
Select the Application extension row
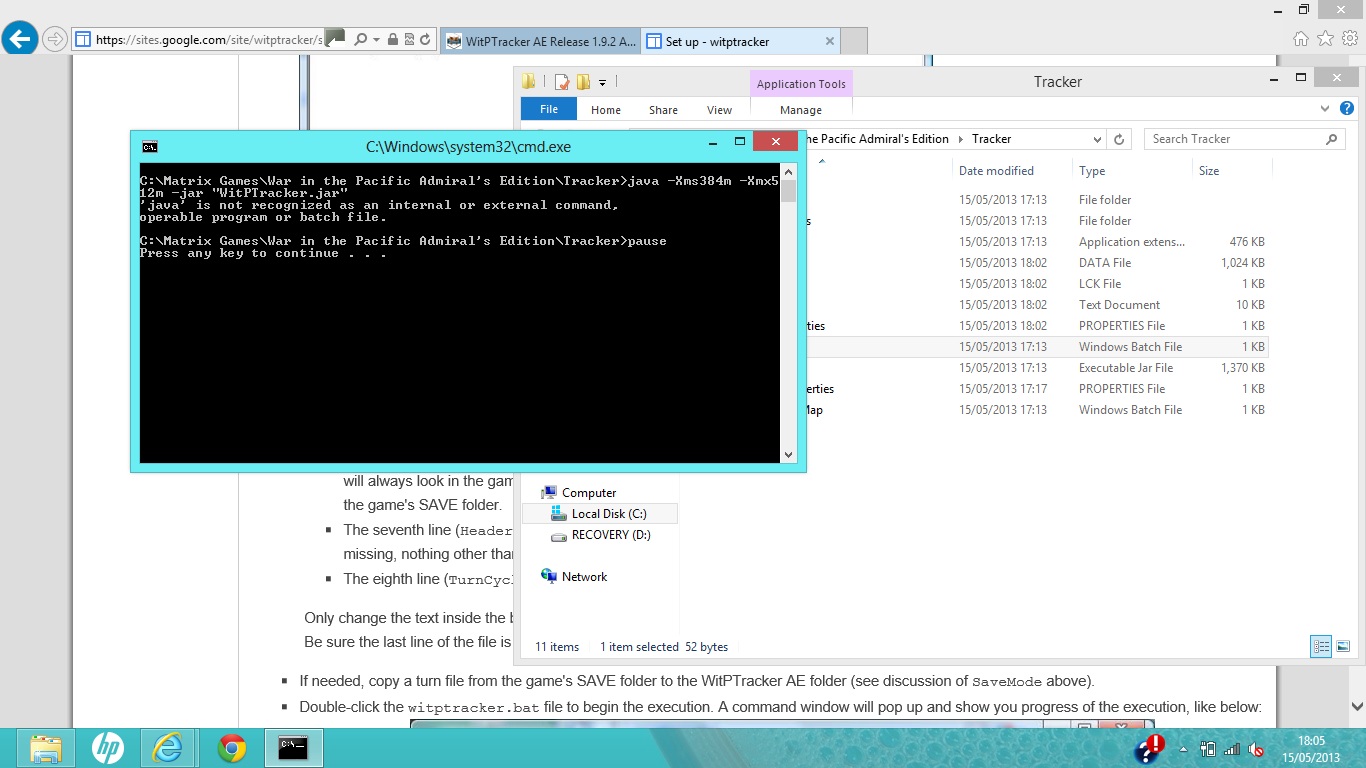(1036, 242)
